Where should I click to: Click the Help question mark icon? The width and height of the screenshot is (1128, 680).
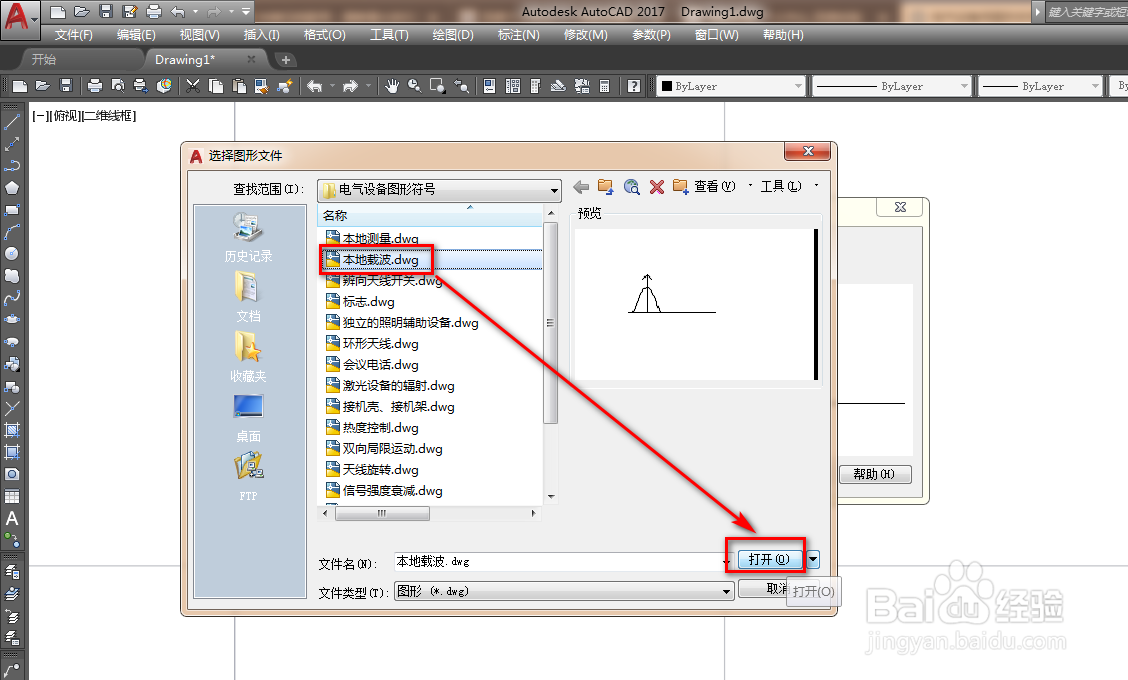click(634, 86)
